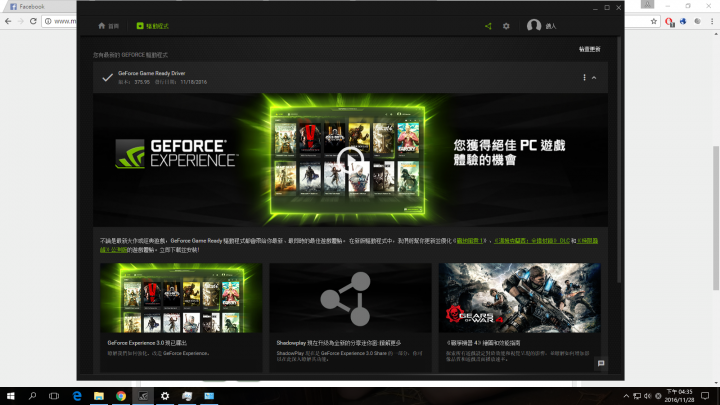The image size is (720, 405).
Task: Open GeForce Experience settings gear
Action: click(x=506, y=26)
